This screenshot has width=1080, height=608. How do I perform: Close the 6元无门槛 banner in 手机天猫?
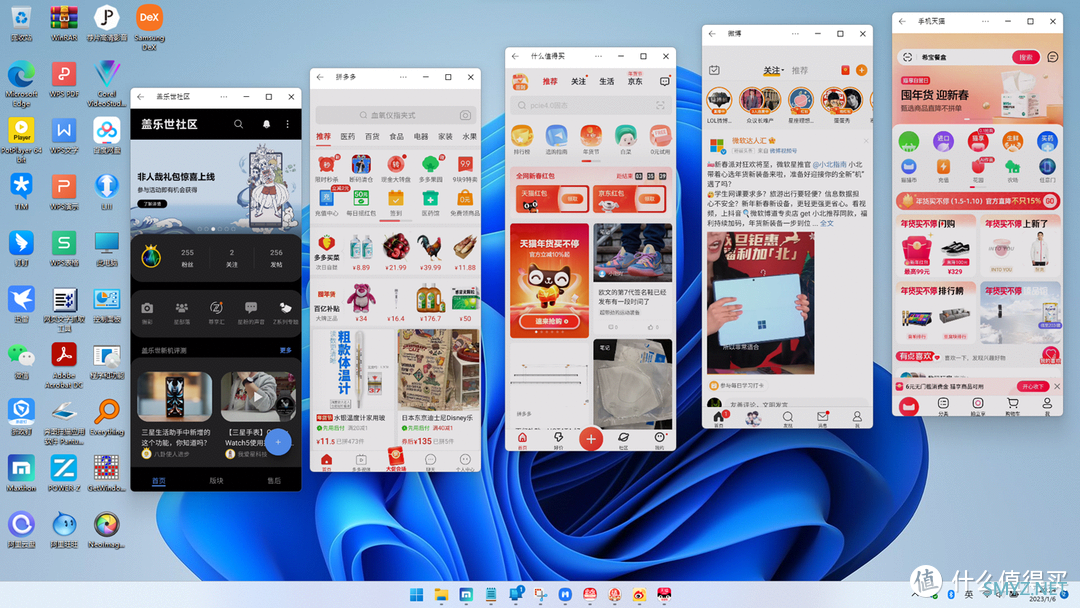click(x=1057, y=386)
